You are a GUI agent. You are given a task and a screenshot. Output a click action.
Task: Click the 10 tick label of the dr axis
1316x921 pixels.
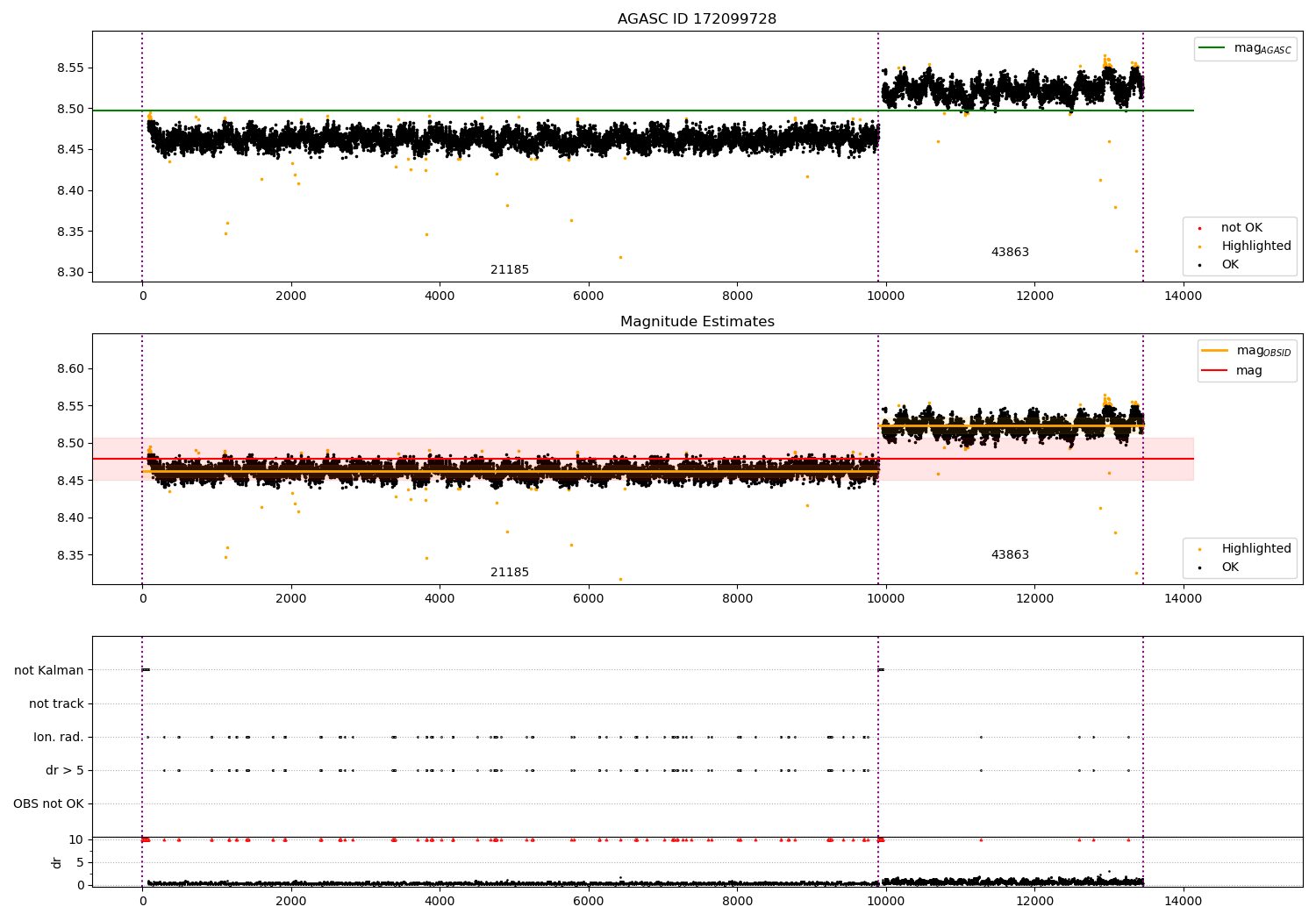point(76,839)
